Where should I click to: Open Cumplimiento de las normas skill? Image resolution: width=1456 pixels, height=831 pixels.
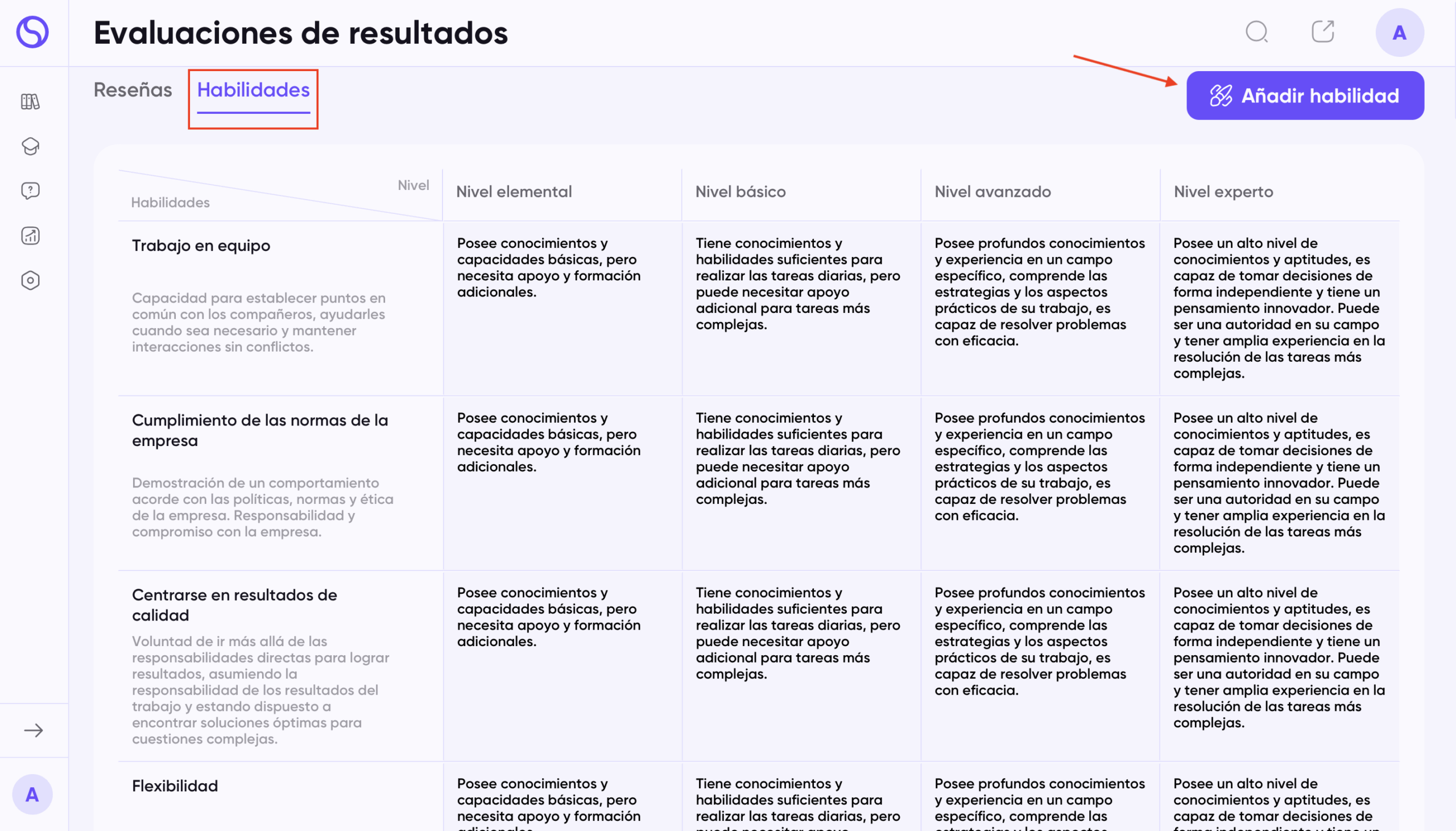tap(259, 430)
